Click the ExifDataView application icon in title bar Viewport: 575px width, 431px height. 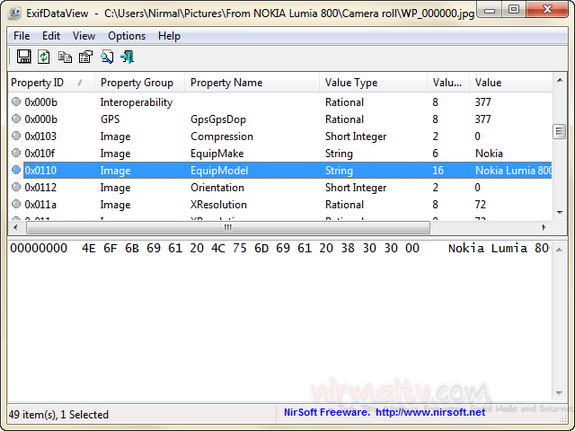[x=15, y=13]
